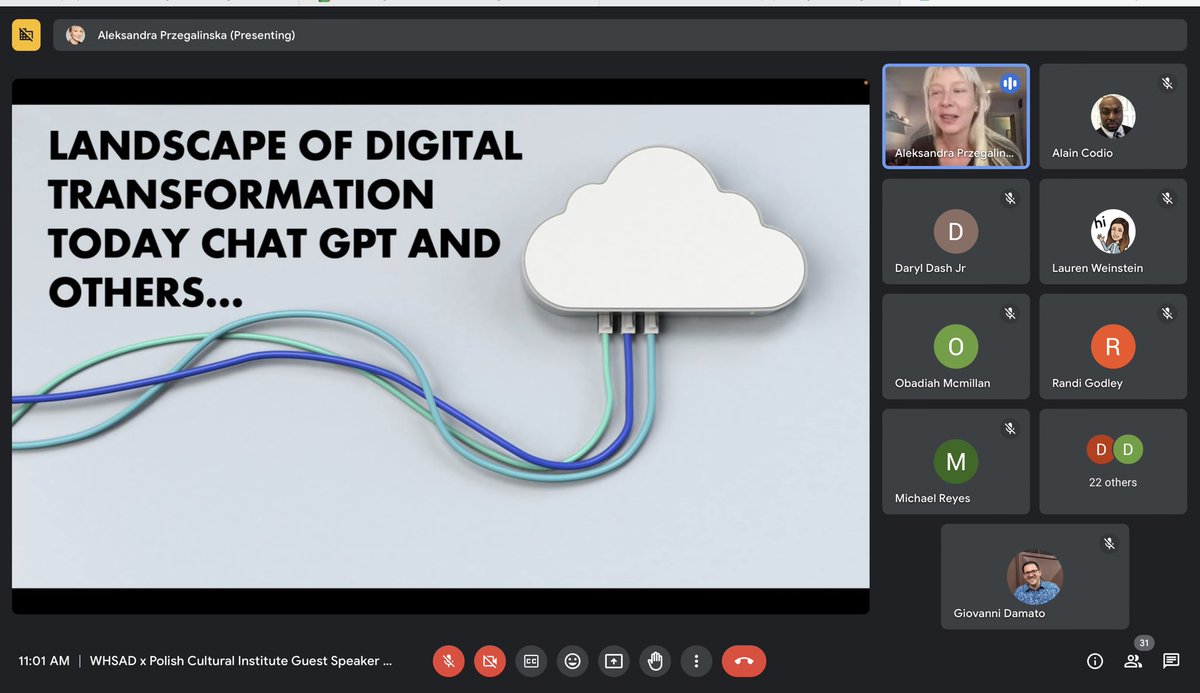Screen dimensions: 1200x693
Task: Click muted mic icon on Randi Godley tile
Action: (1167, 314)
